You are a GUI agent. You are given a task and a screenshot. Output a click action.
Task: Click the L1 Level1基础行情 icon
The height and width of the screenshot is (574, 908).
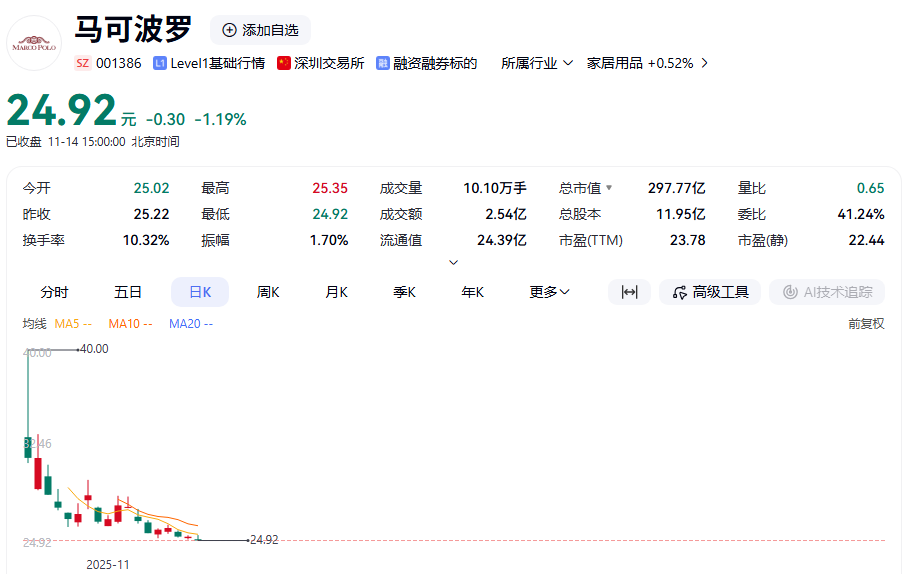(x=160, y=63)
